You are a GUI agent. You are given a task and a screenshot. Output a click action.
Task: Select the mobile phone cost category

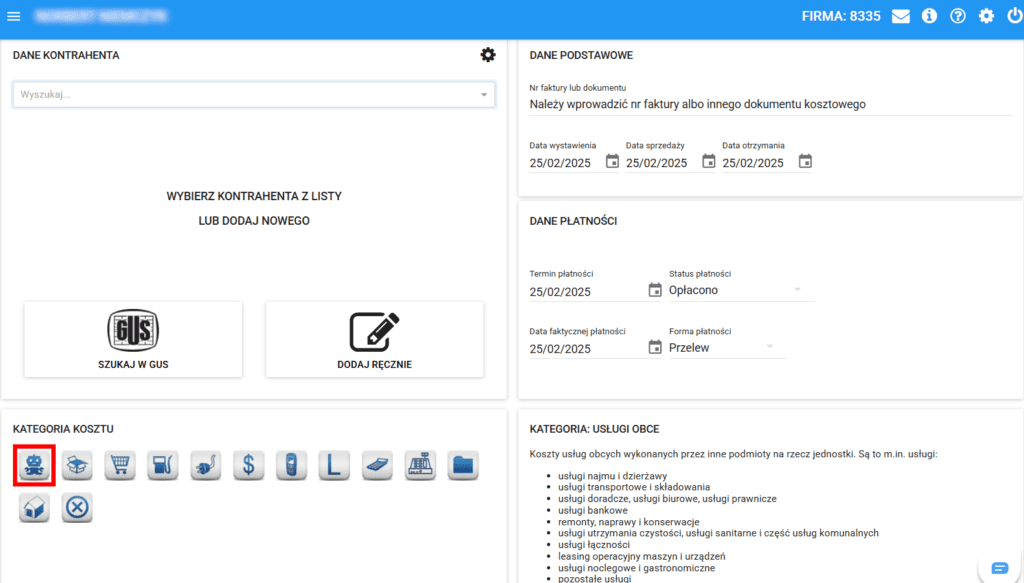coord(291,465)
